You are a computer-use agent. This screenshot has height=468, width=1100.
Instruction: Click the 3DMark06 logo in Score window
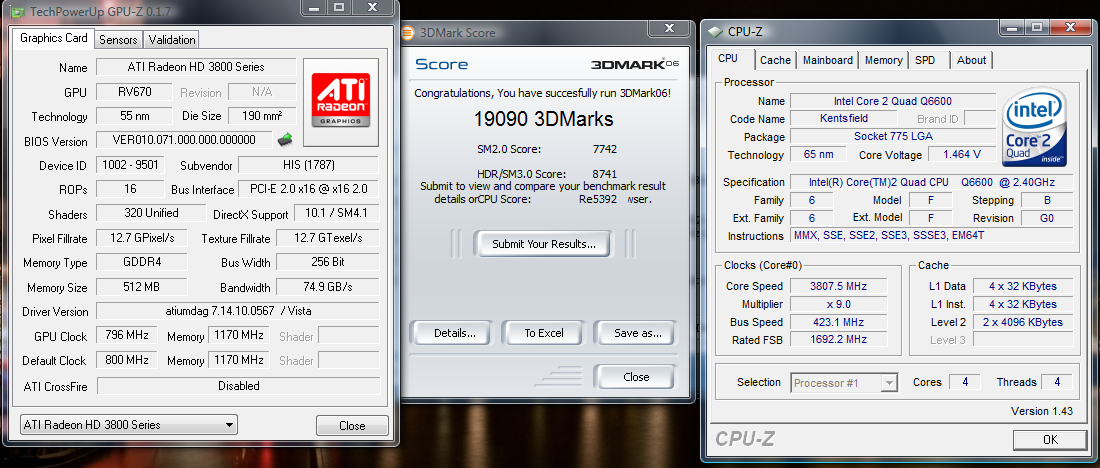click(635, 64)
